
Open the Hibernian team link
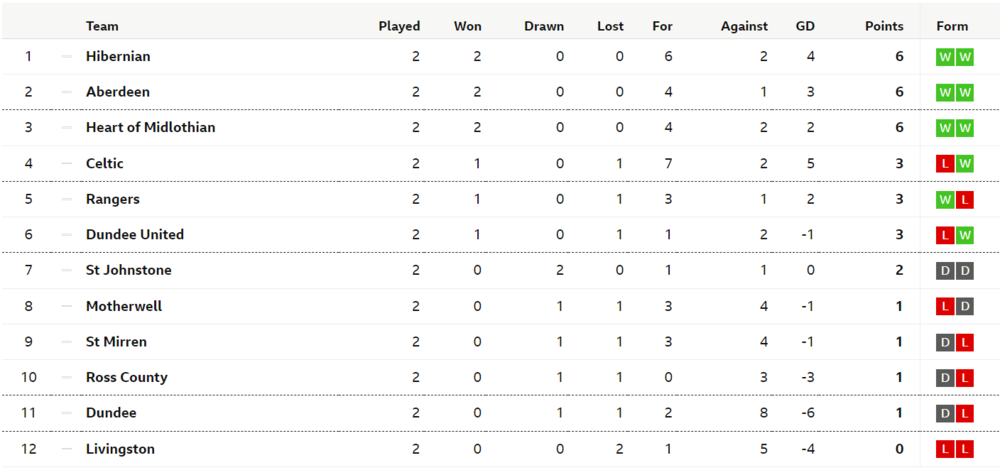[x=118, y=57]
